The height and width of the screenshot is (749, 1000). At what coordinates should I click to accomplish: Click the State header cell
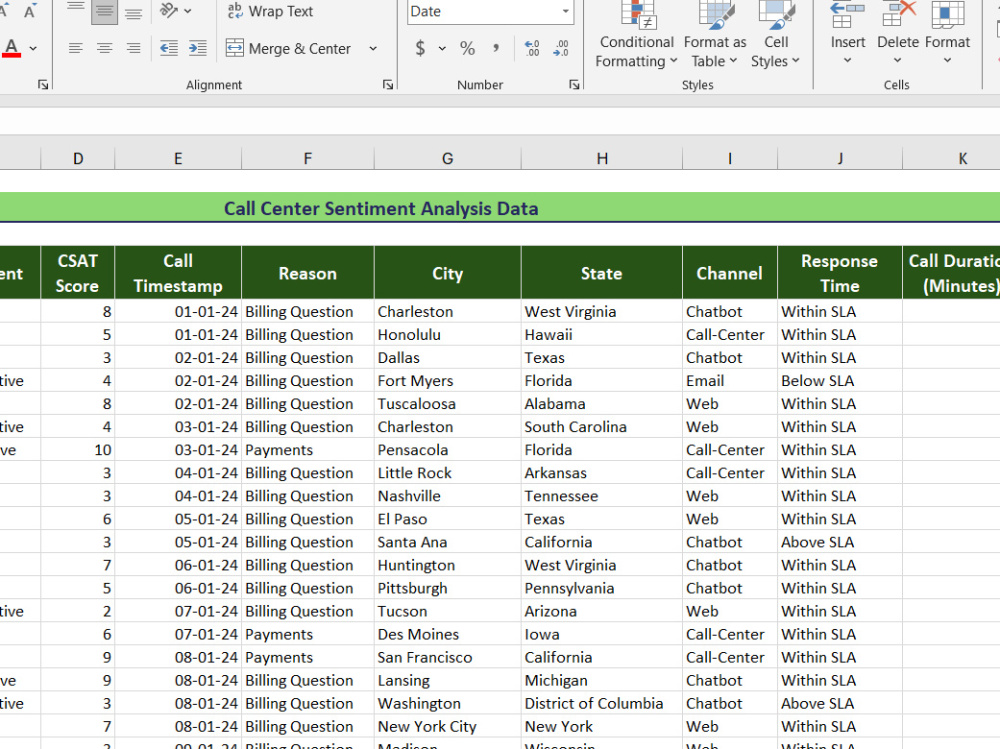601,273
